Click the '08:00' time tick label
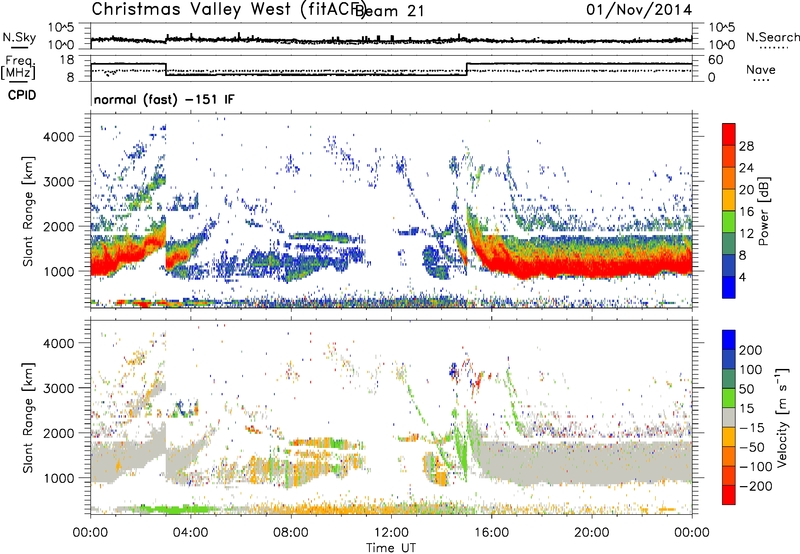This screenshot has height=554, width=800. pyautogui.click(x=290, y=533)
